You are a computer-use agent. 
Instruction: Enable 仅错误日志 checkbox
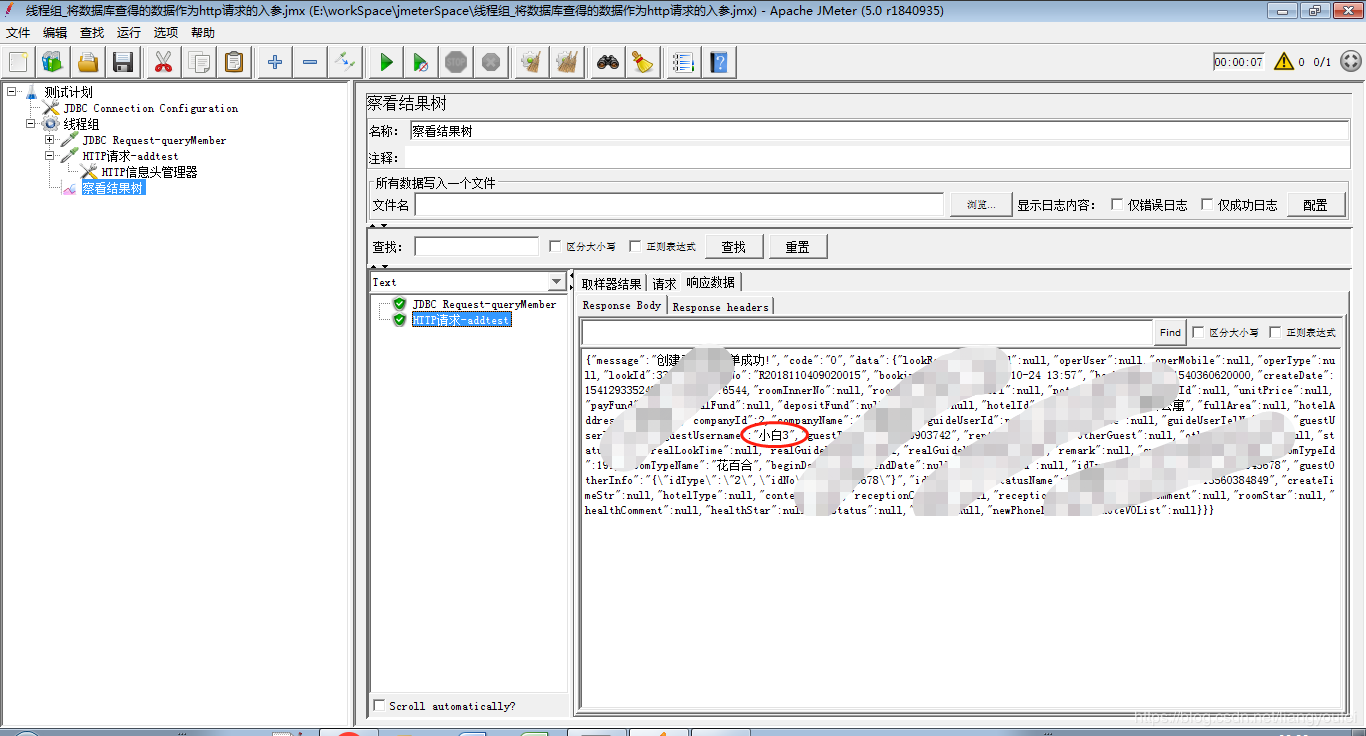point(1117,204)
